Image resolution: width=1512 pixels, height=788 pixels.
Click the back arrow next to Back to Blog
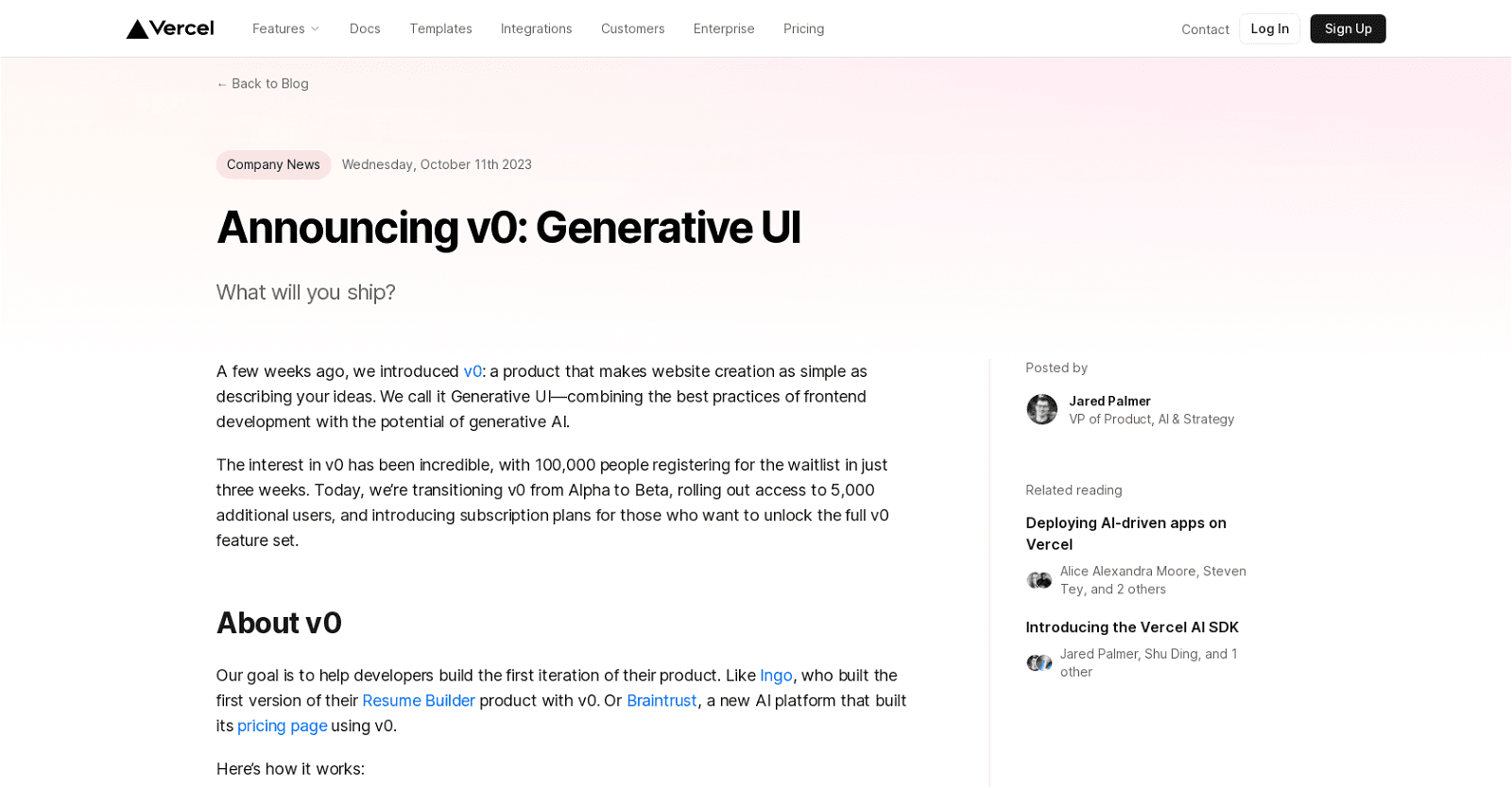click(x=221, y=83)
